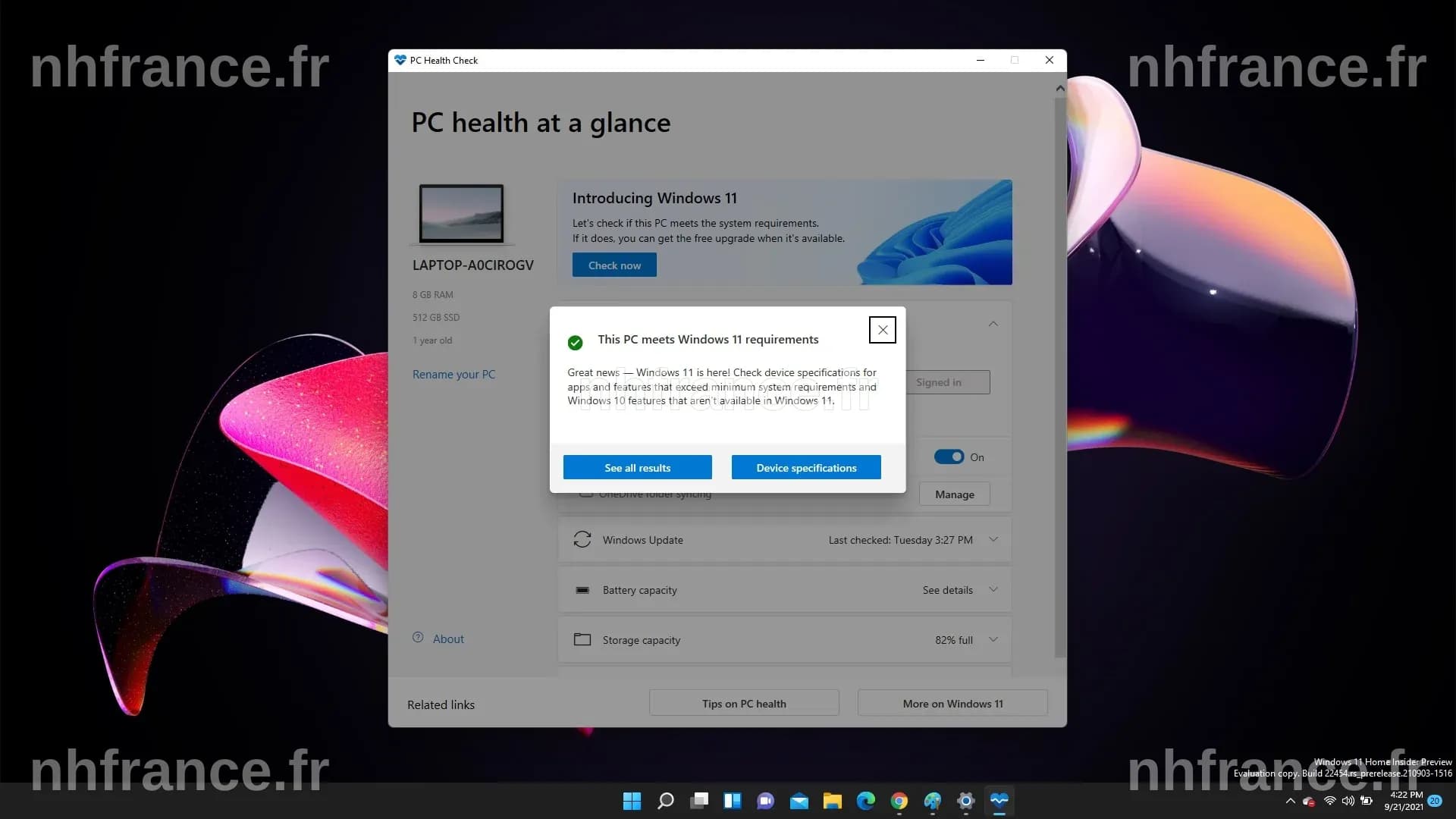Open the Mail app from the taskbar
This screenshot has height=819, width=1456.
[799, 801]
